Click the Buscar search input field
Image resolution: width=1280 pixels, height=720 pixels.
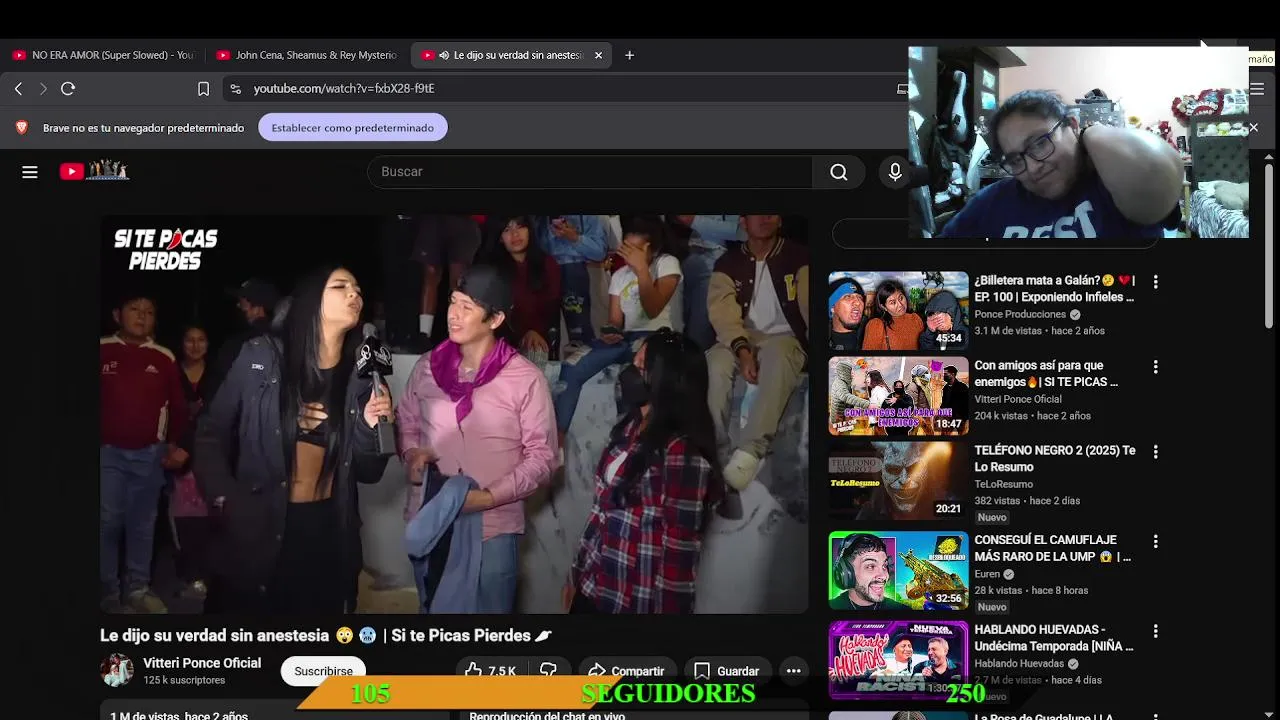click(x=590, y=172)
